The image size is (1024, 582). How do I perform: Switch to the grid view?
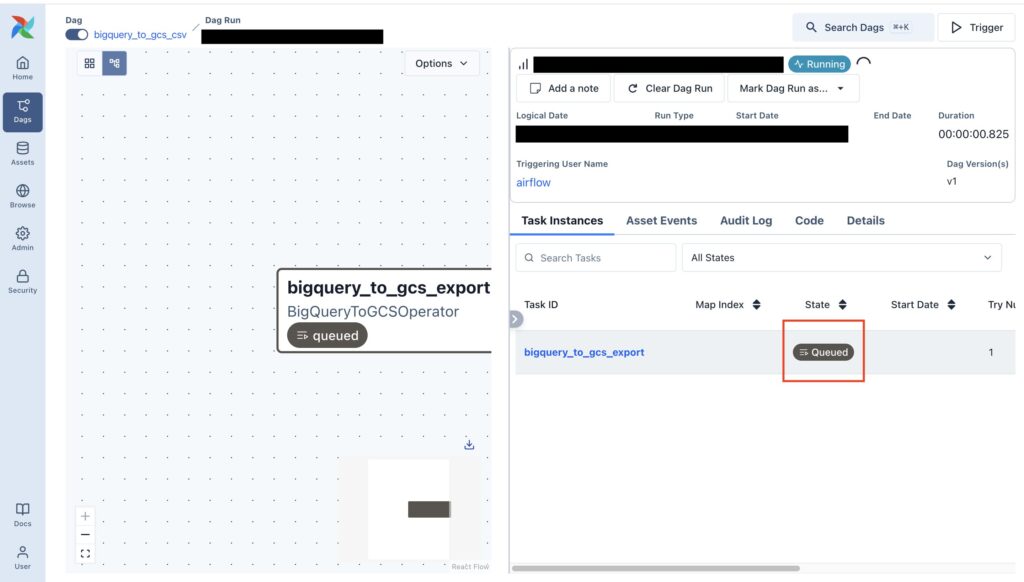(x=90, y=63)
